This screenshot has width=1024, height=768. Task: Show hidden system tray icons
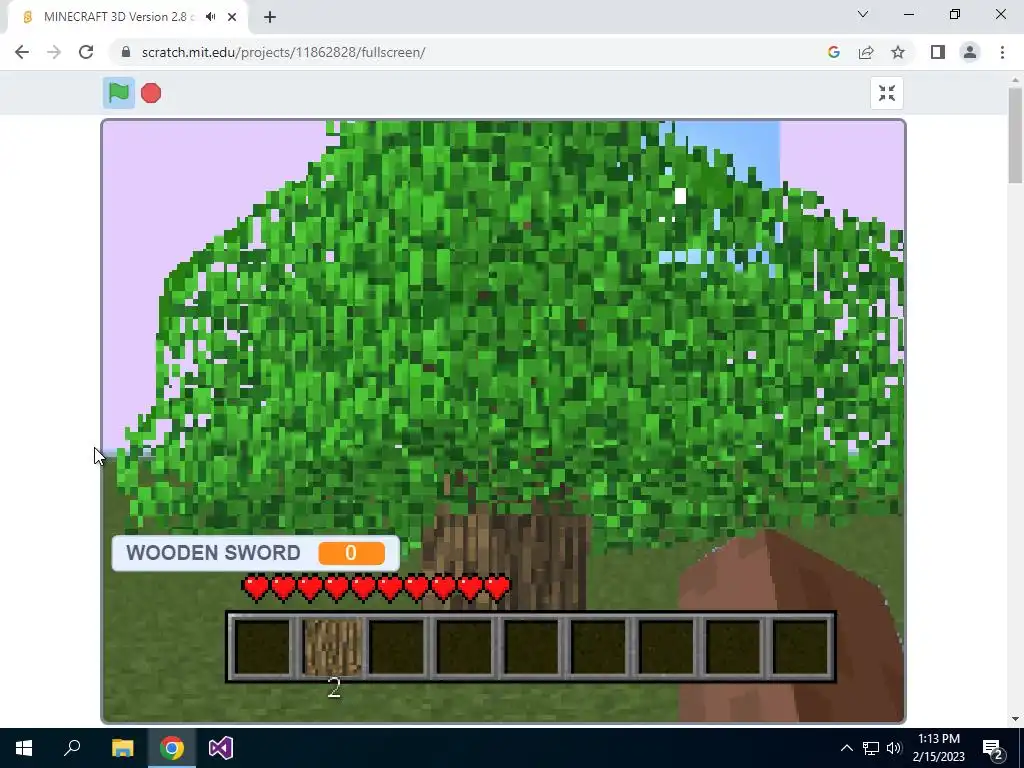(846, 748)
